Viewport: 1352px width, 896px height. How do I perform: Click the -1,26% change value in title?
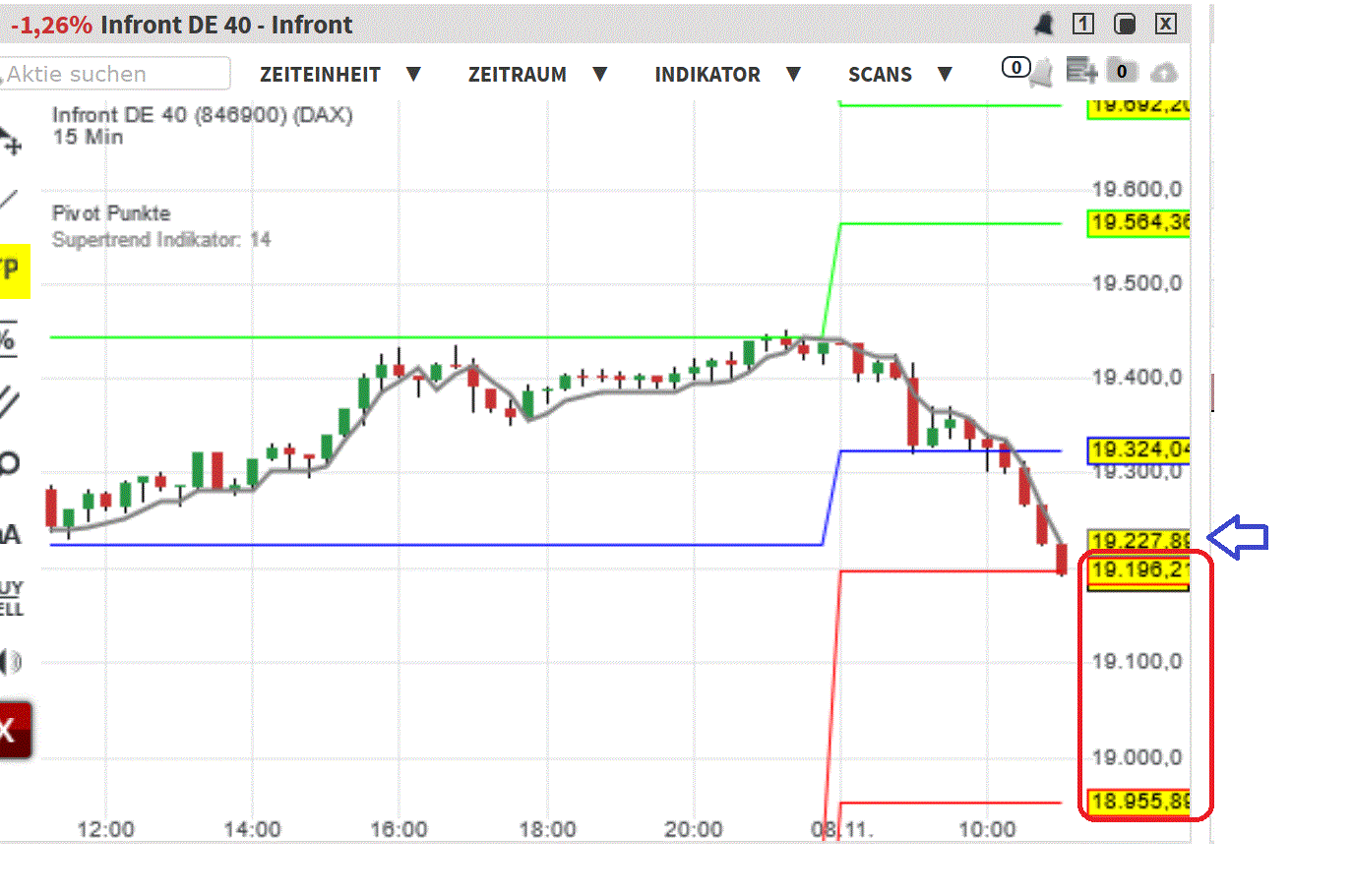coord(51,26)
